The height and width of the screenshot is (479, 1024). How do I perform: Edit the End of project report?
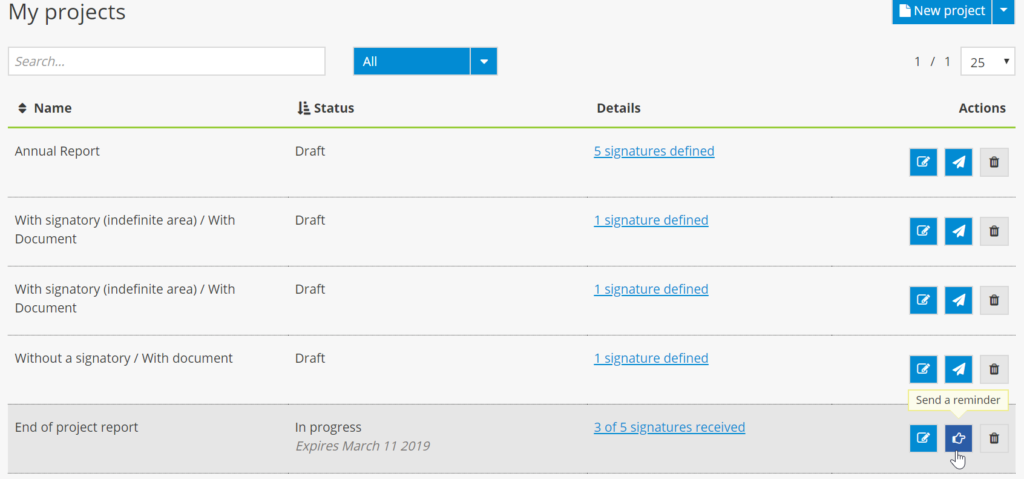[923, 438]
